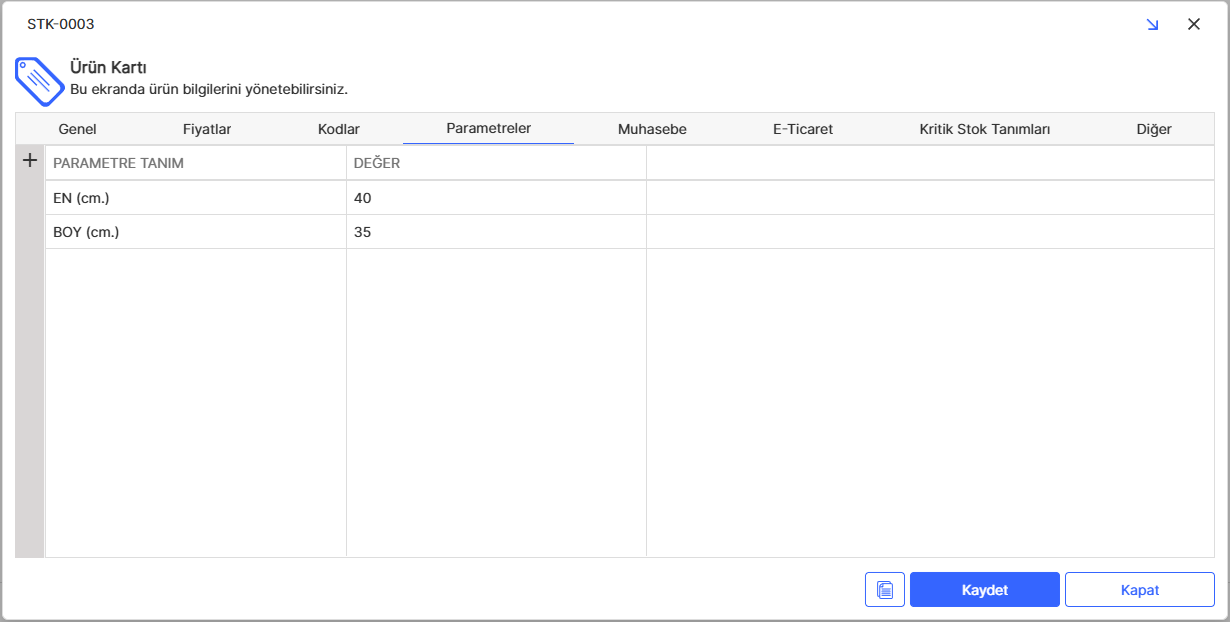Switch to the Genel tab
Screen dimensions: 1230x622
pos(77,129)
